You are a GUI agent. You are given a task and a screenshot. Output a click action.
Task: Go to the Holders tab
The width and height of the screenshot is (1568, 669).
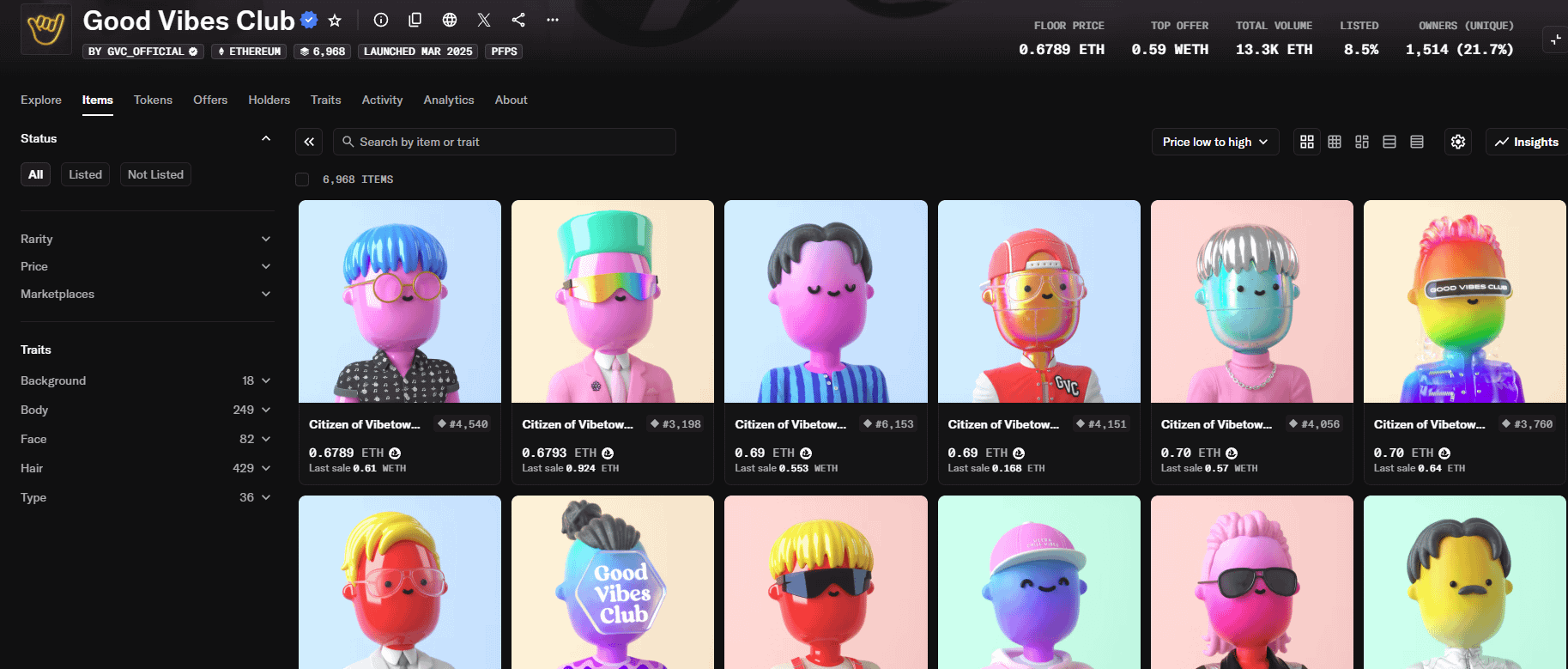click(269, 100)
